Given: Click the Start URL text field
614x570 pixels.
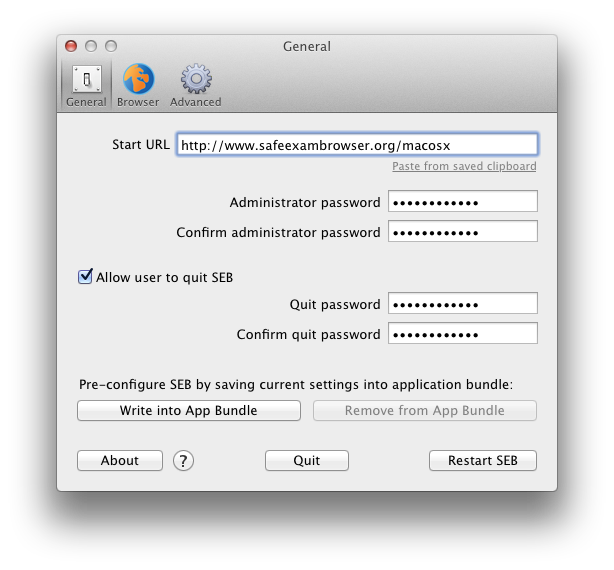Looking at the screenshot, I should coord(357,145).
